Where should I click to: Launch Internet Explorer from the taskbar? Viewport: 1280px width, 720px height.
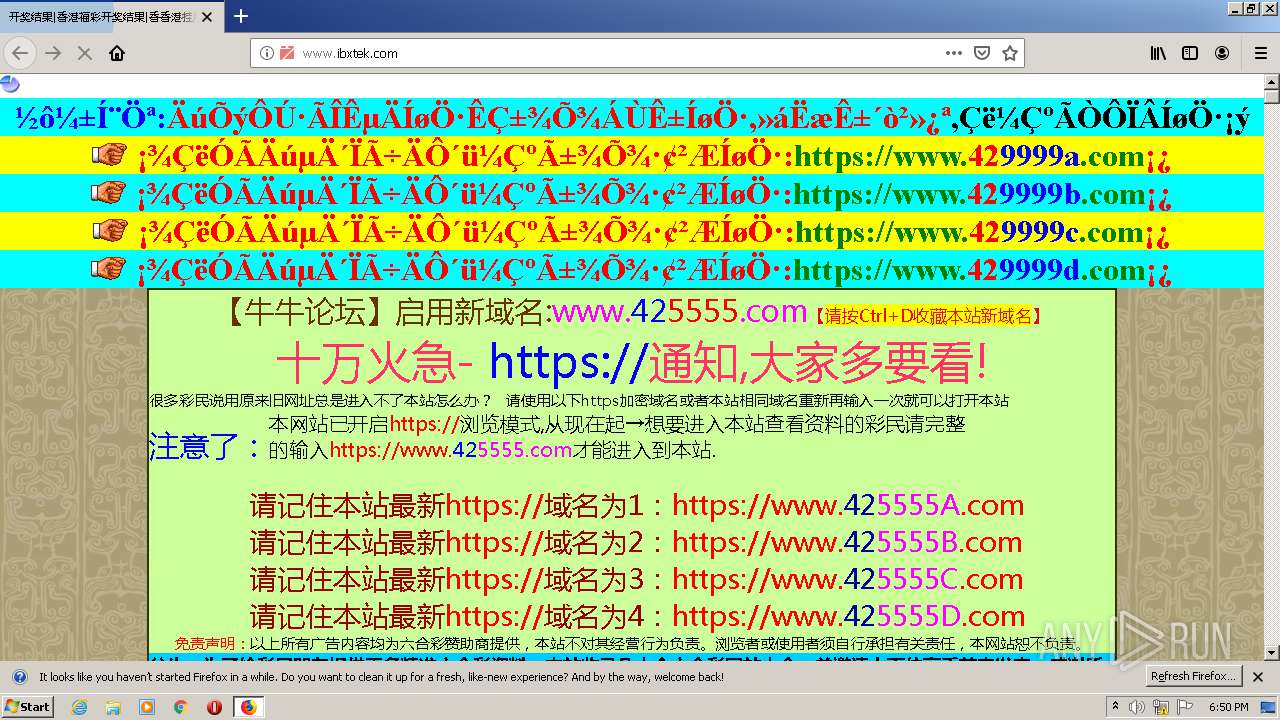79,707
